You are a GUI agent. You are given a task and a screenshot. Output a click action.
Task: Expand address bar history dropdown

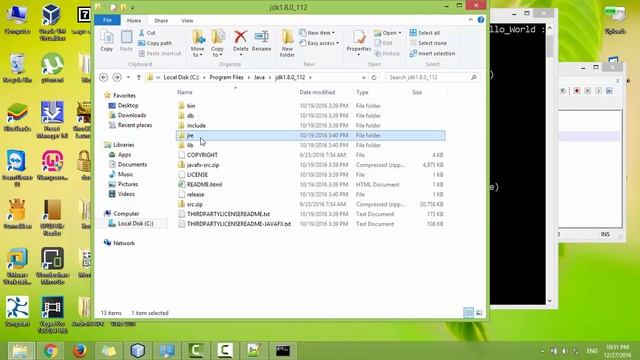pos(363,77)
